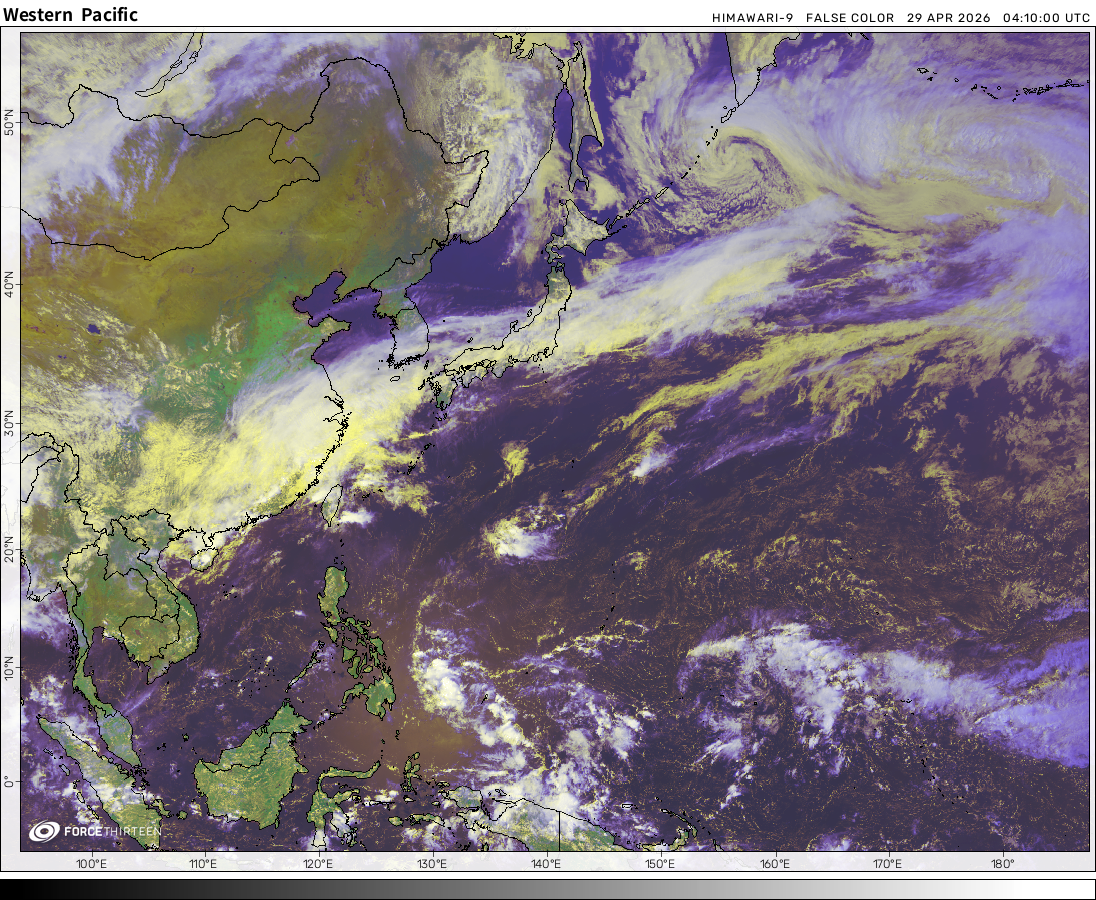The width and height of the screenshot is (1096, 900).
Task: Click the FORCETHIRTEEN watermark text
Action: point(112,832)
